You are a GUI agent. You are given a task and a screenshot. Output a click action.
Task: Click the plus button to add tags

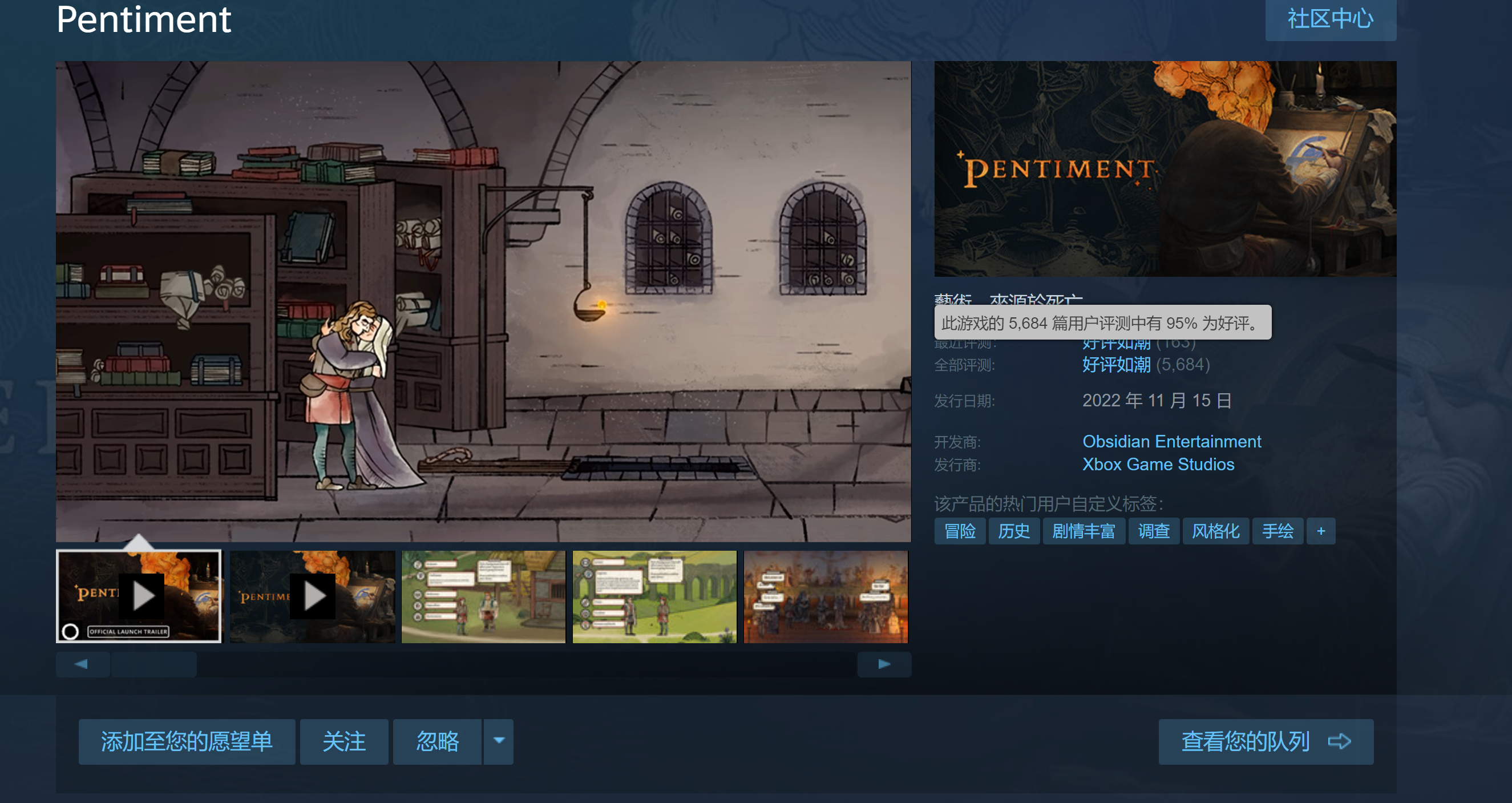[1321, 531]
